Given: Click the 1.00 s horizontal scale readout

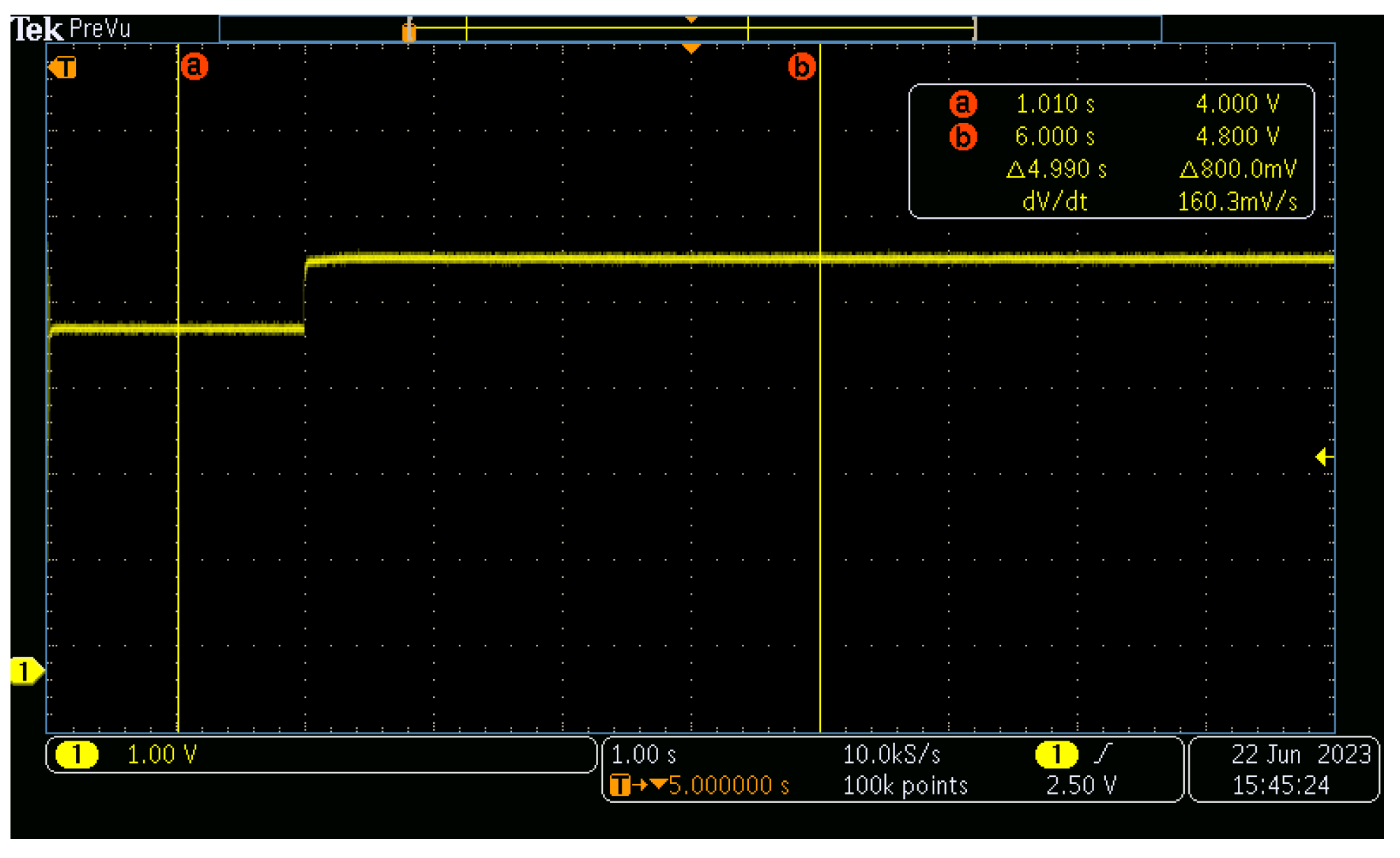Looking at the screenshot, I should [x=643, y=755].
